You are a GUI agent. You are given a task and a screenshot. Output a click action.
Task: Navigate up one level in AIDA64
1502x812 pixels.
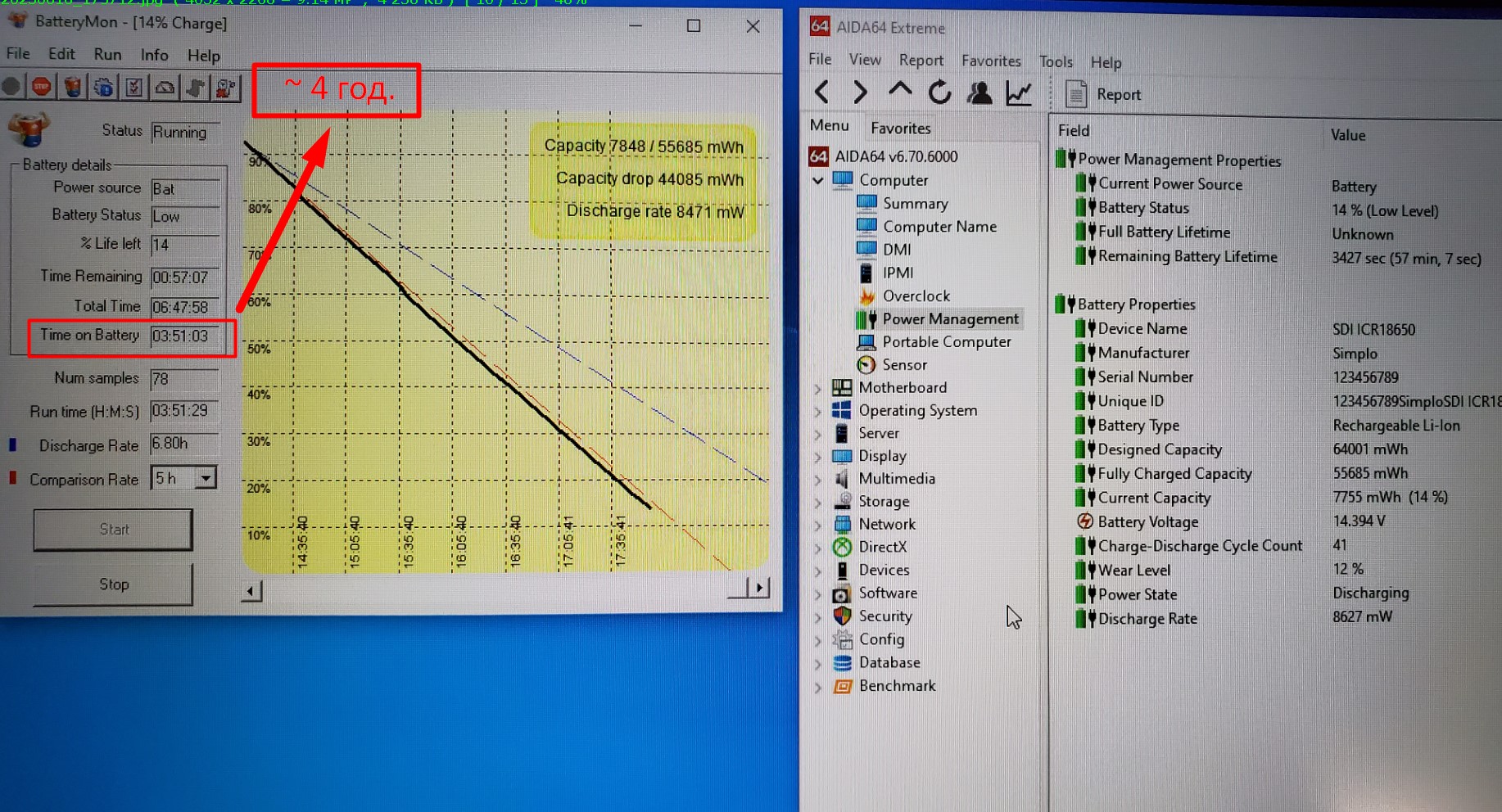tap(900, 92)
